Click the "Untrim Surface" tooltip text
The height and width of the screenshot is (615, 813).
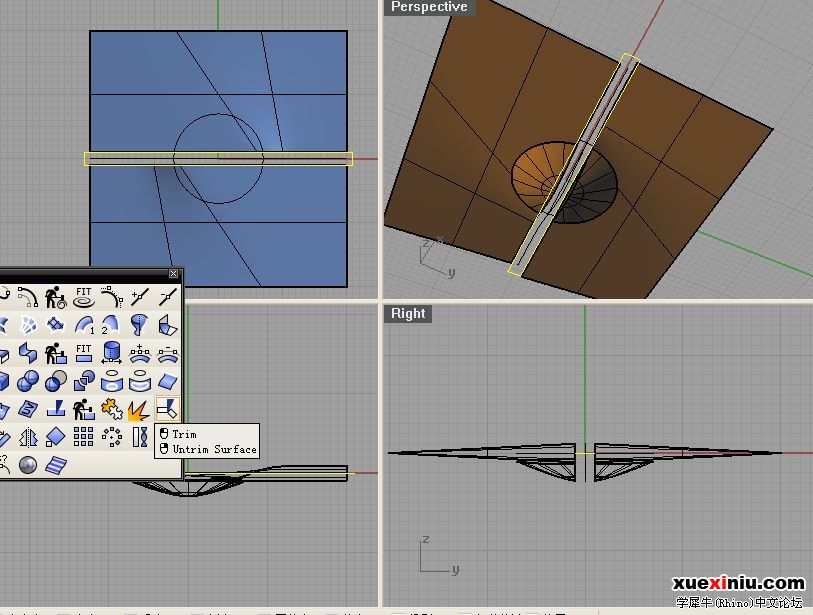click(214, 449)
